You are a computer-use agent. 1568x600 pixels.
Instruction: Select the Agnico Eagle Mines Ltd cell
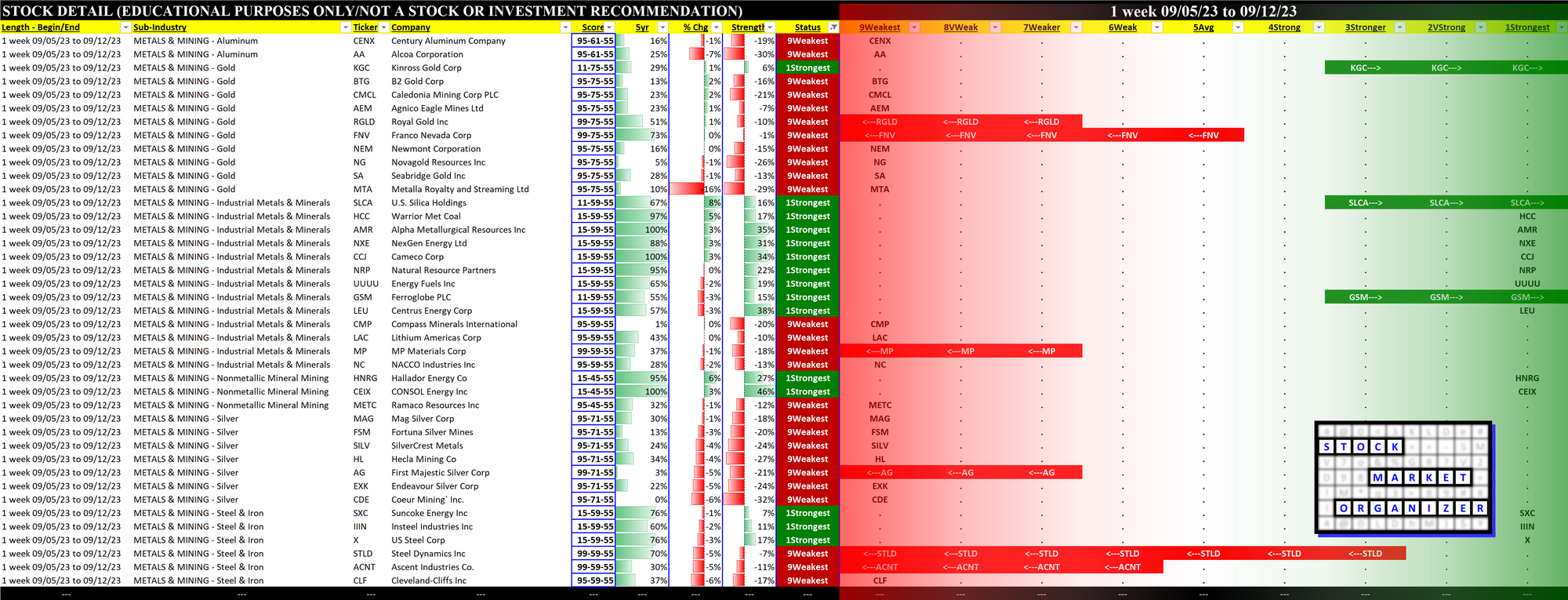coord(481,108)
